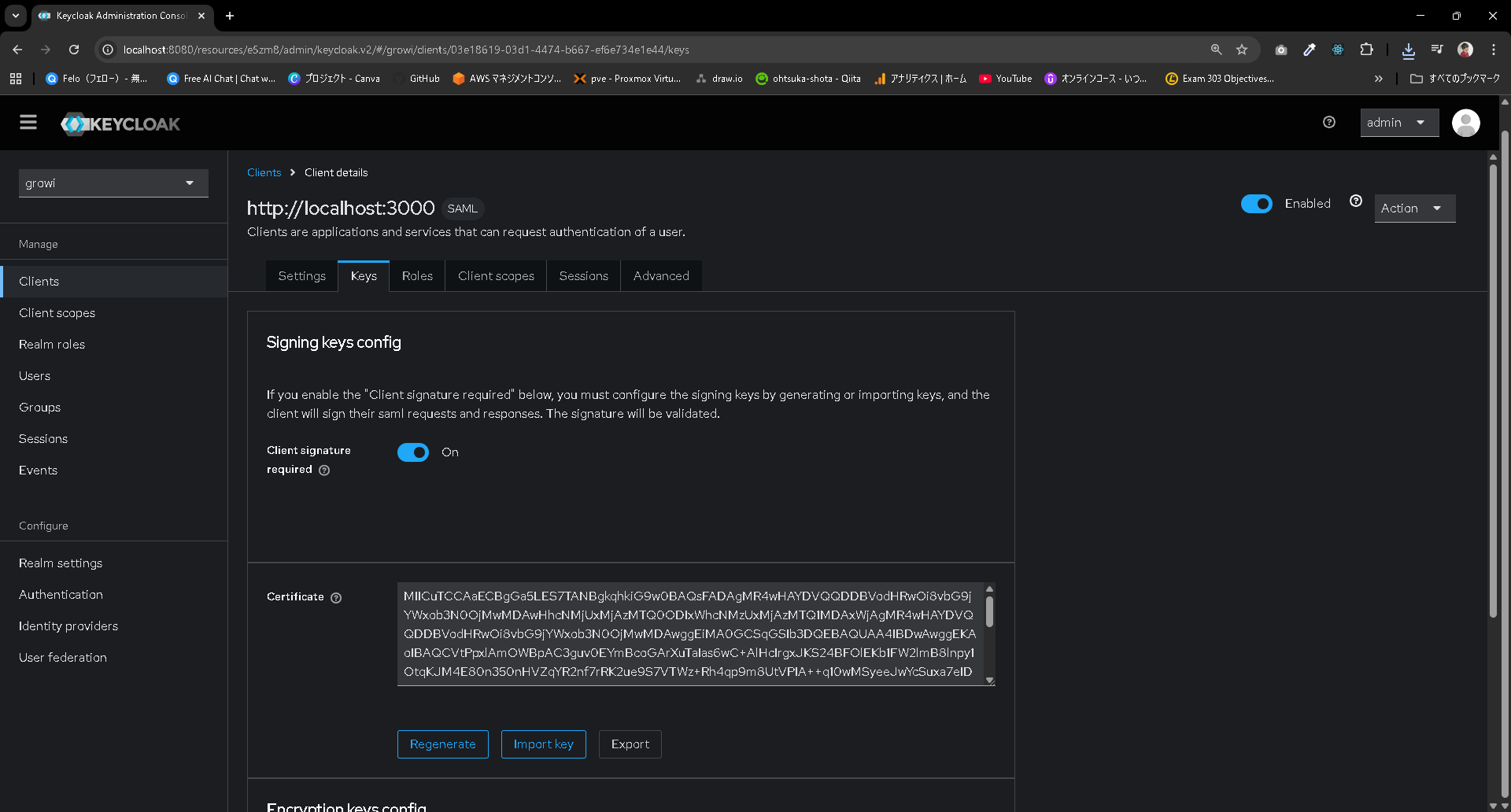This screenshot has width=1511, height=812.
Task: Open the Action dropdown menu
Action: [1415, 209]
